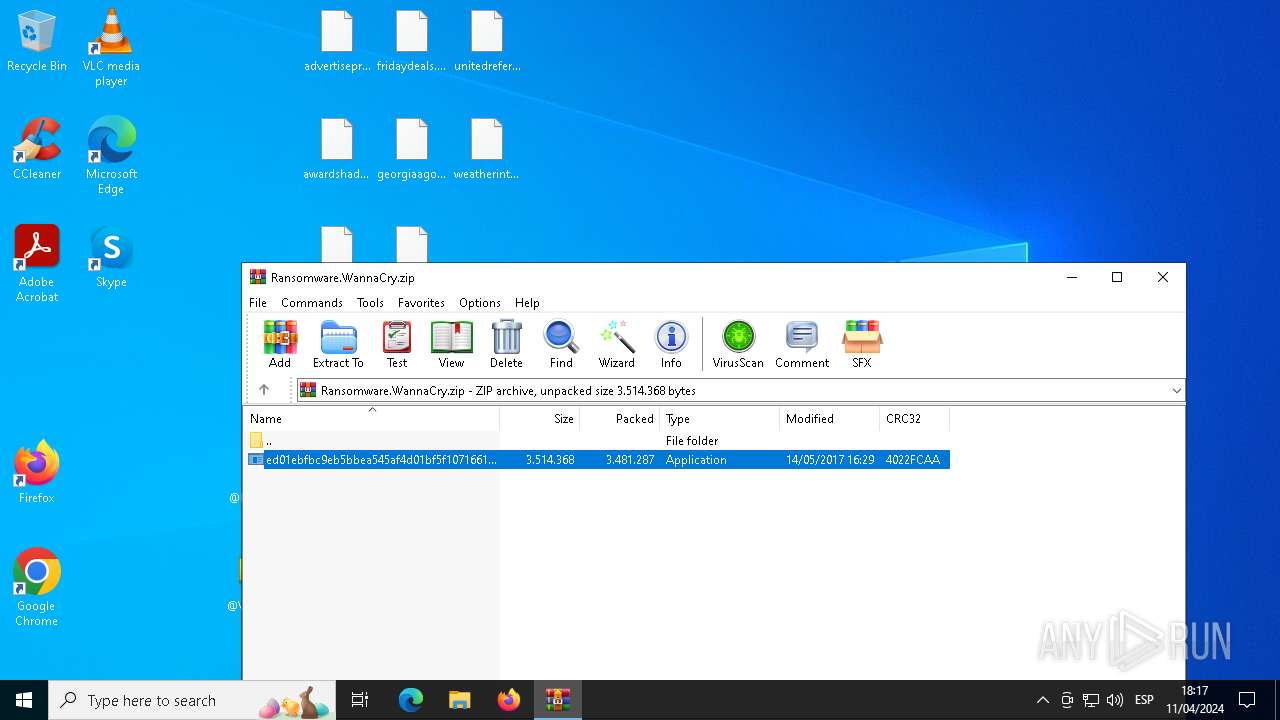The width and height of the screenshot is (1280, 720).
Task: Select the Skype desktop icon
Action: (x=111, y=257)
